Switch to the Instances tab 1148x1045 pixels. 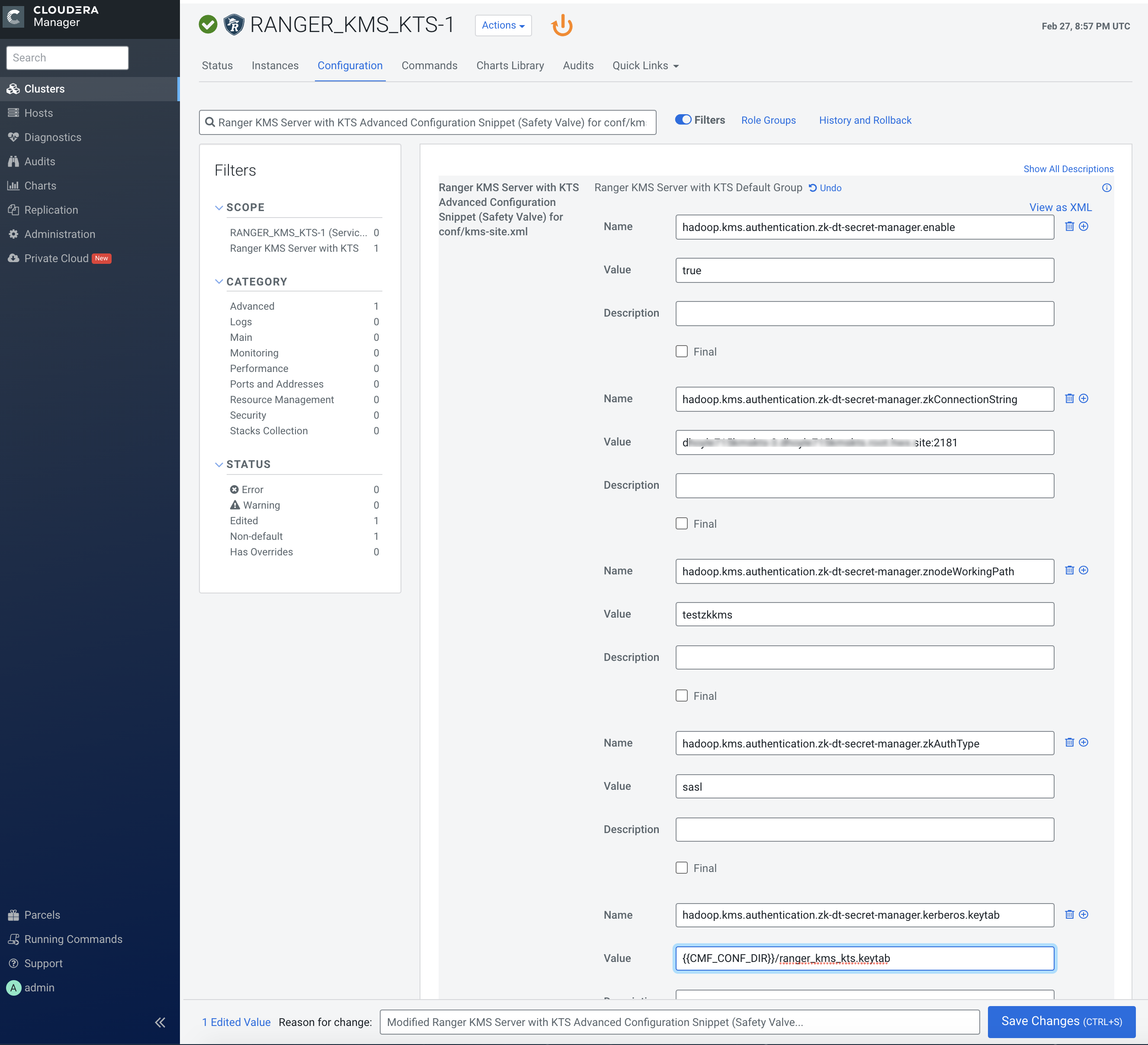tap(275, 65)
